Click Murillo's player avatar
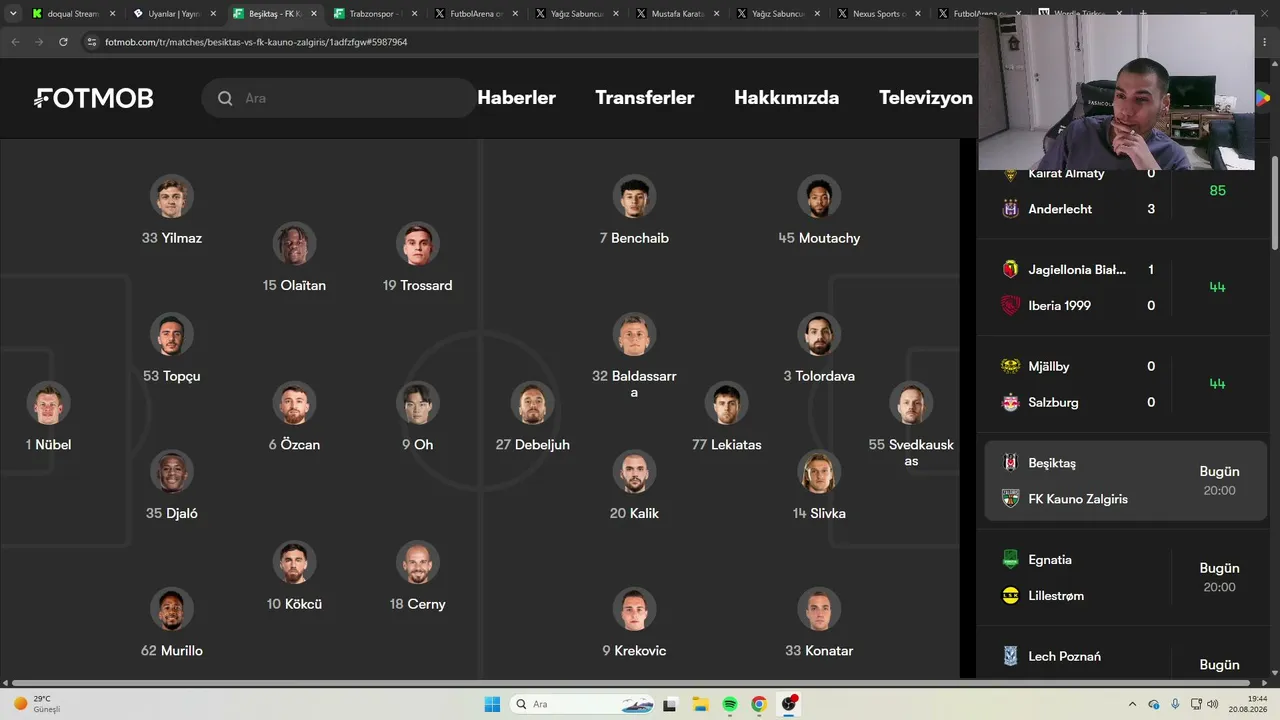 [x=172, y=609]
